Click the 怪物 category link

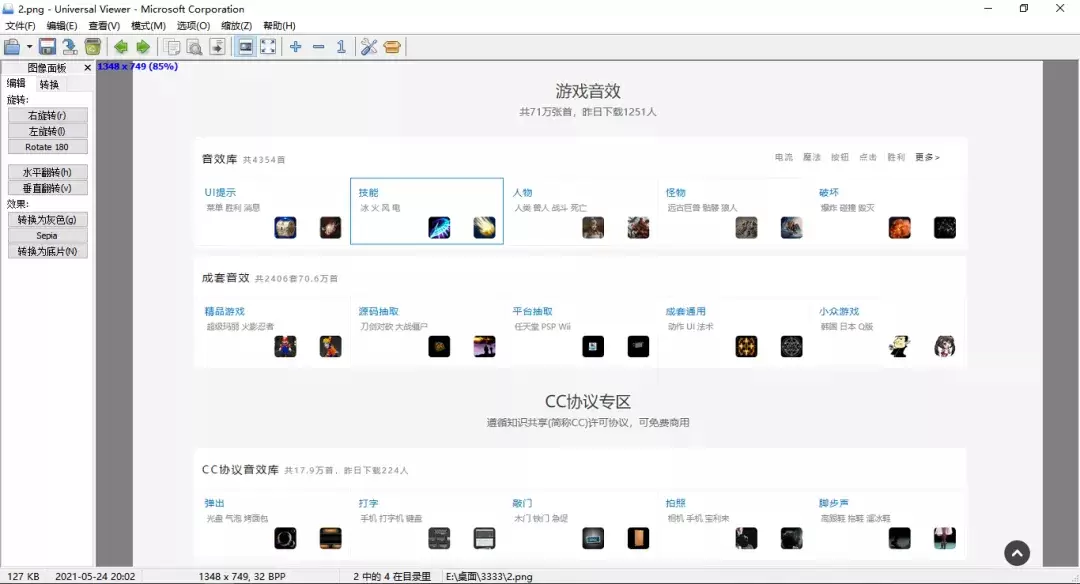[675, 192]
